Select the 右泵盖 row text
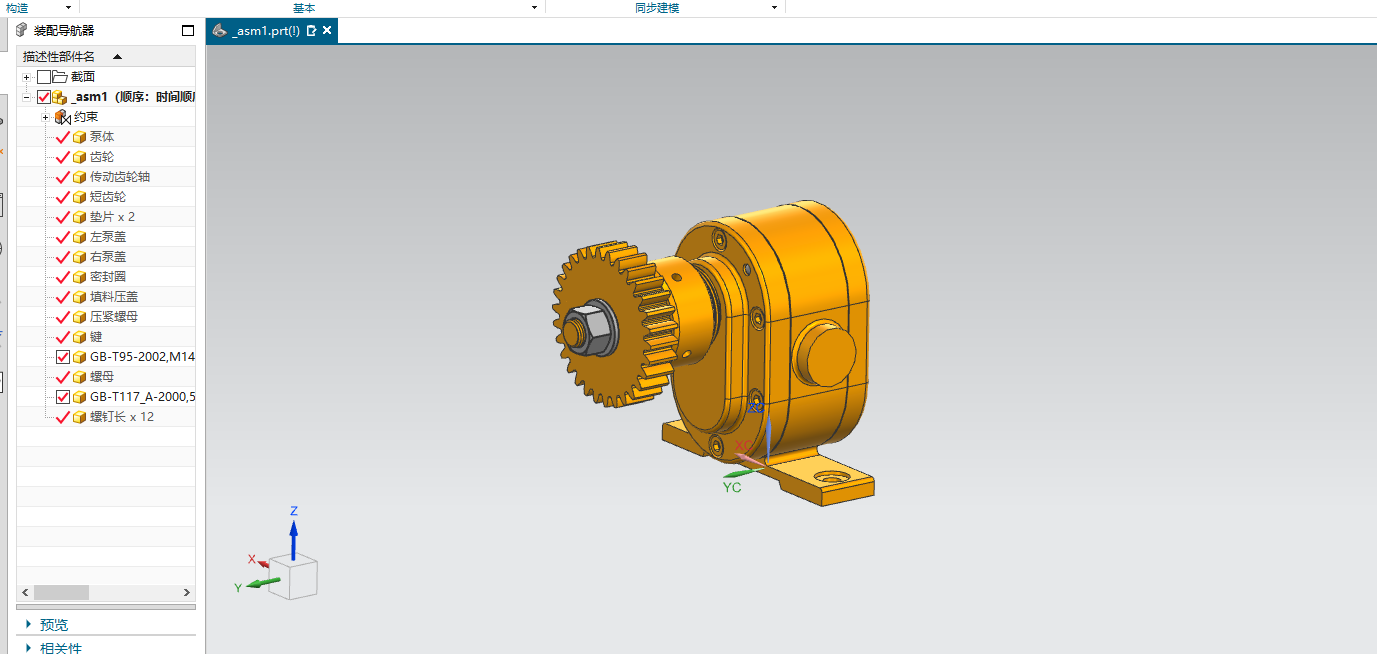Viewport: 1377px width, 654px height. [x=108, y=257]
